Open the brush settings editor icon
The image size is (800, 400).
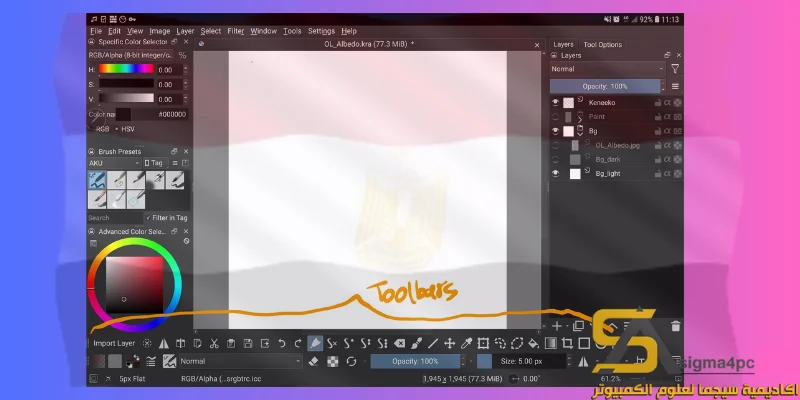click(x=151, y=361)
